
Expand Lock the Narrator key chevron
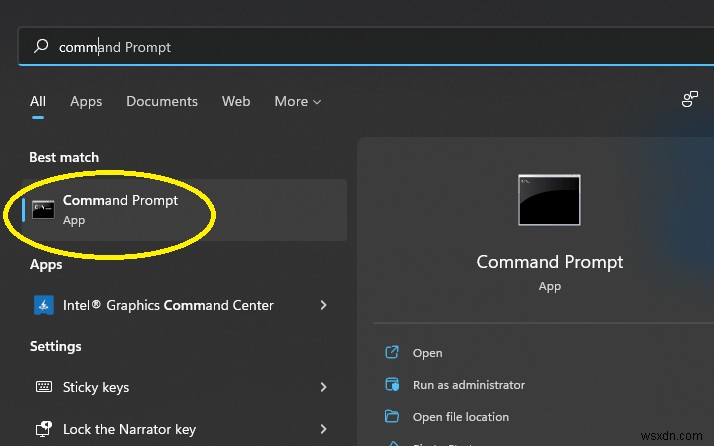point(323,429)
